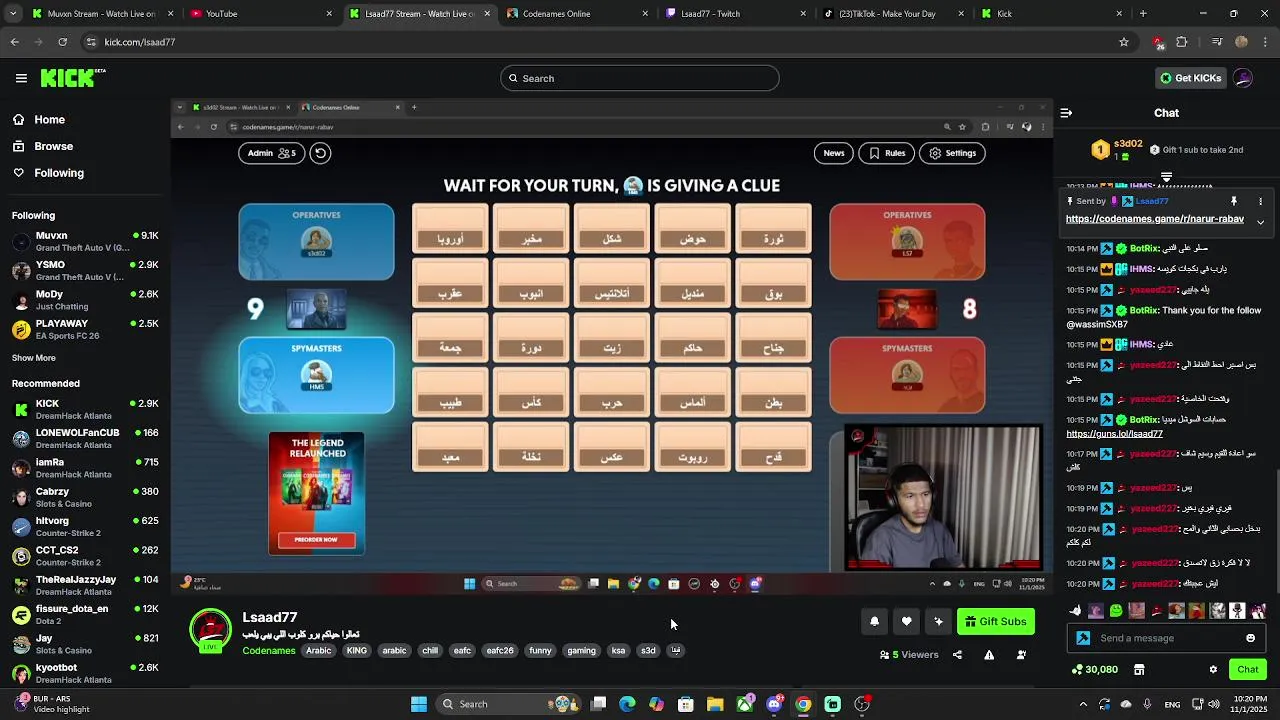1280x720 pixels.
Task: Open the guns.lol/lsaad77 link in chat
Action: coord(1114,434)
